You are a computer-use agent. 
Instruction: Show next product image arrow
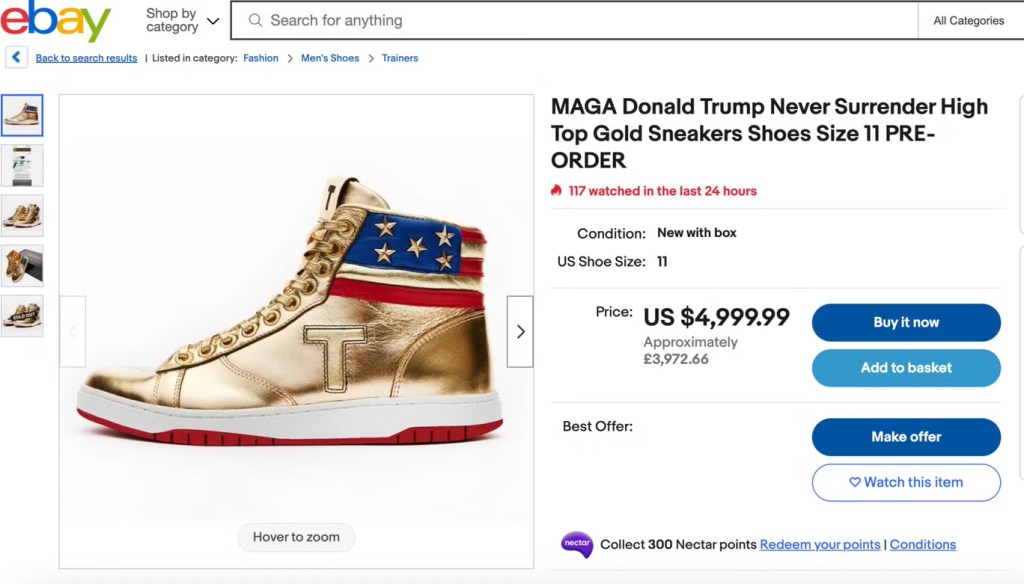tap(520, 331)
